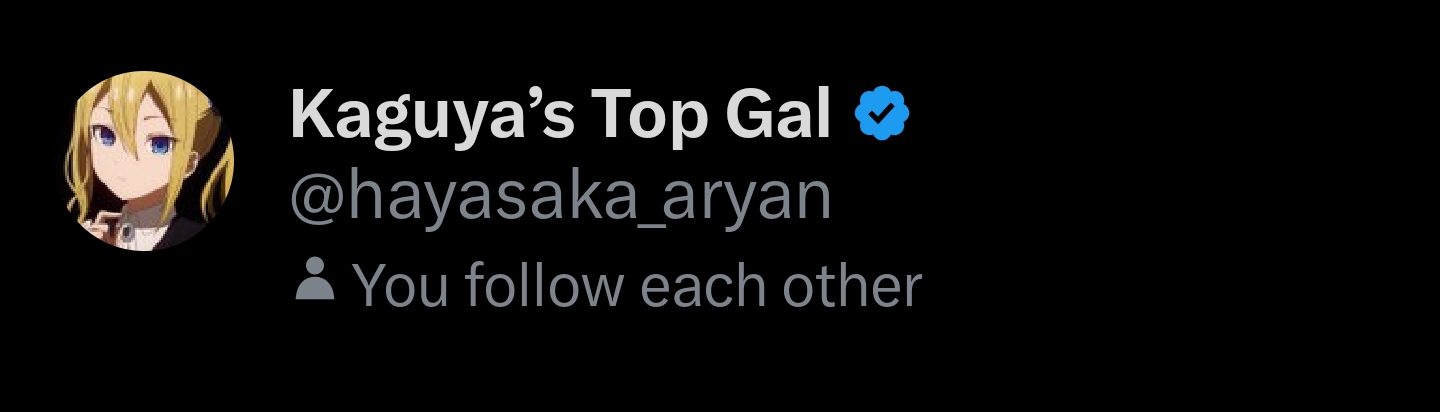View the circular profile photo
Viewport: 1440px width, 412px height.
point(150,167)
